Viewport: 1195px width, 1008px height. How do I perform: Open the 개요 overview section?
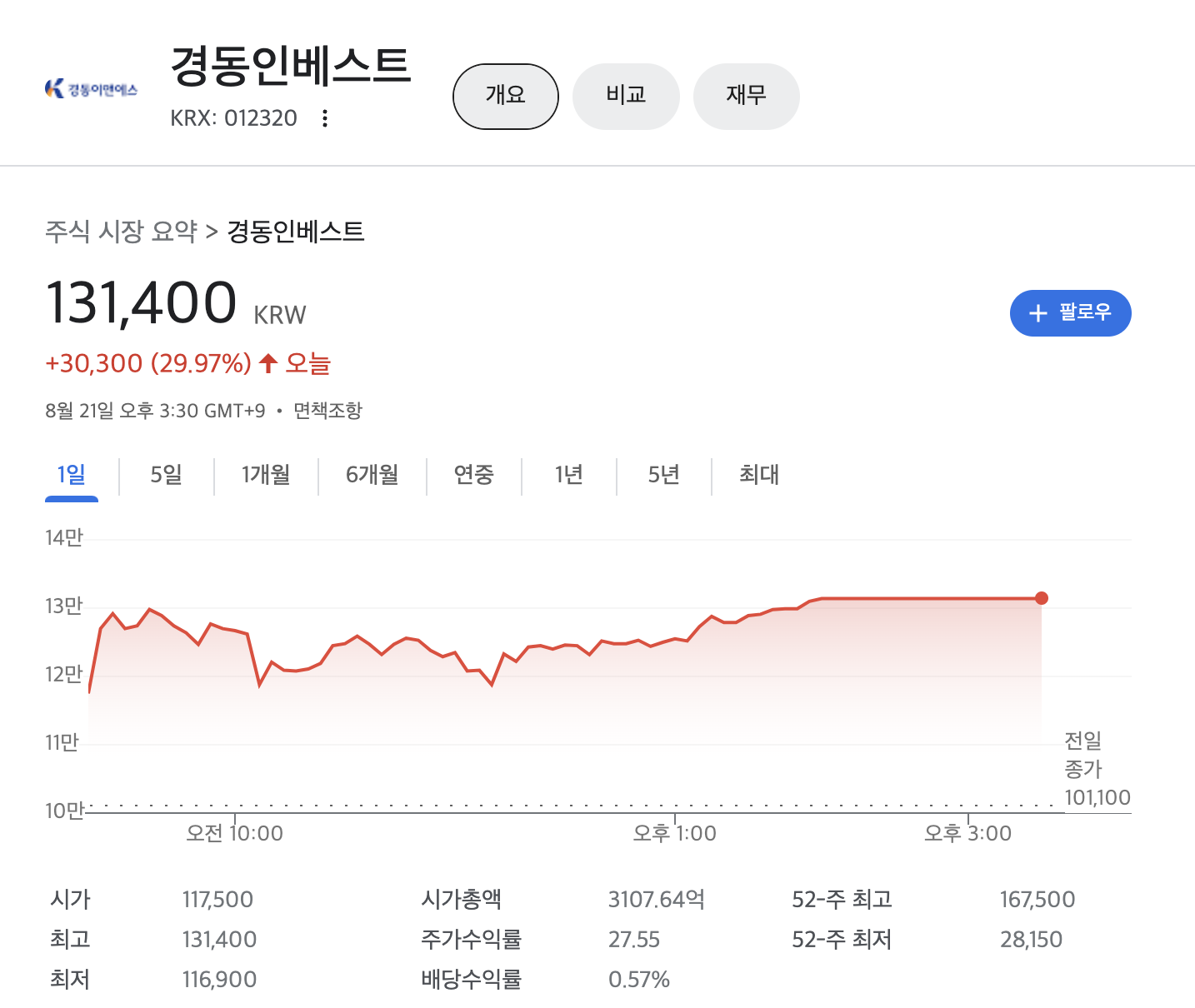tap(505, 96)
